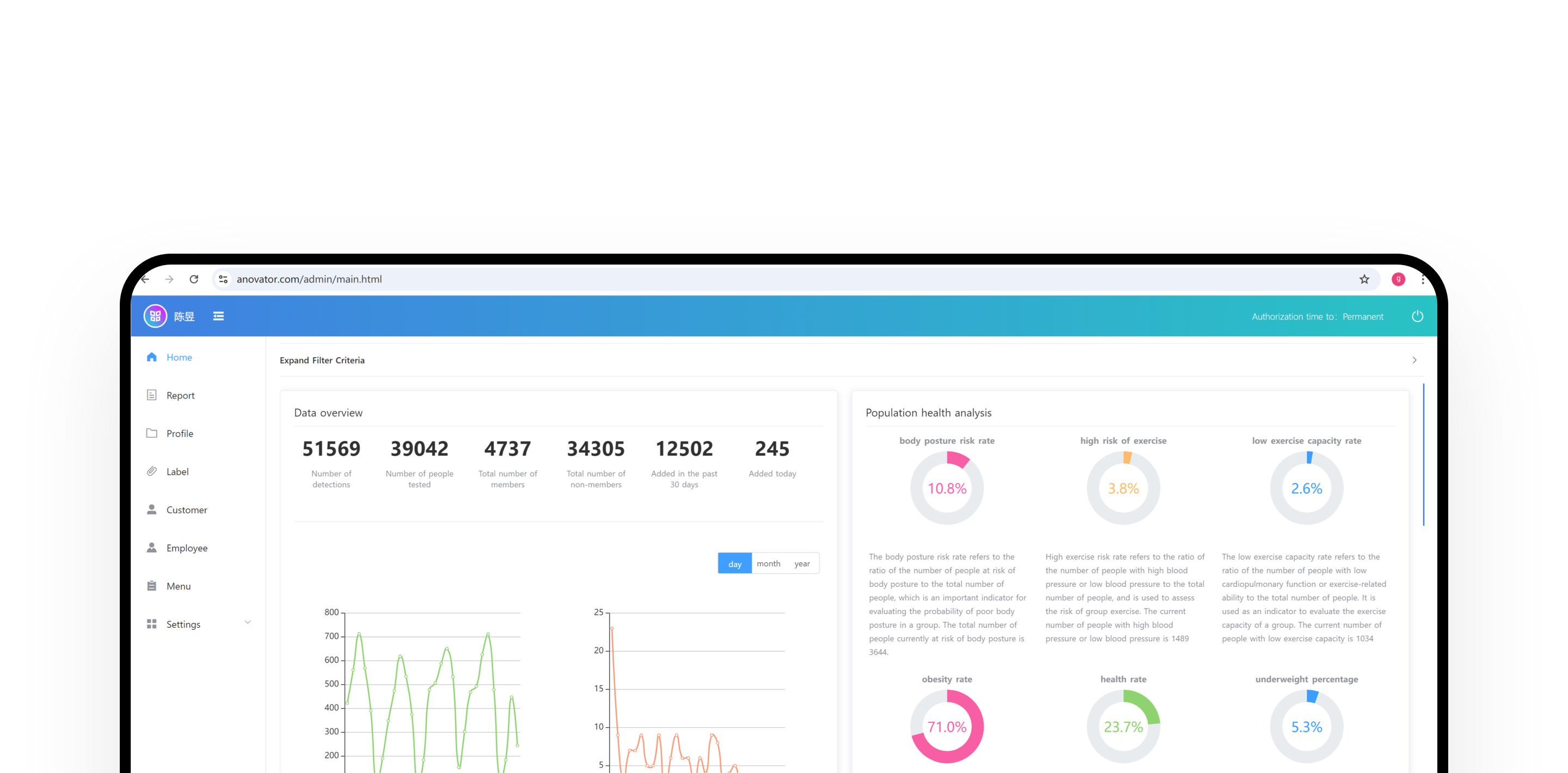Click the high risk of exercise title
Image resolution: width=1568 pixels, height=773 pixels.
[x=1123, y=441]
